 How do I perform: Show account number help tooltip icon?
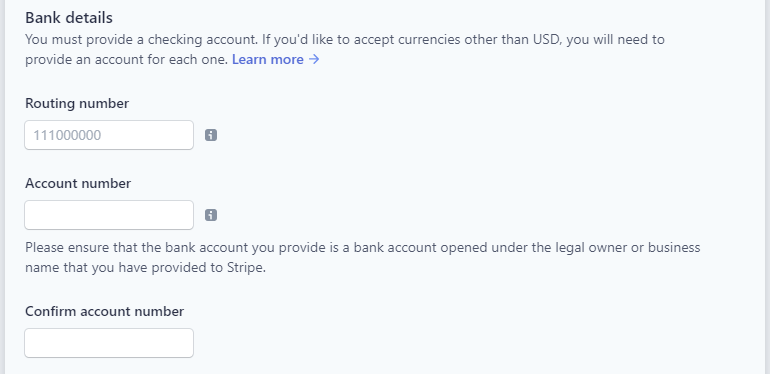coord(211,215)
